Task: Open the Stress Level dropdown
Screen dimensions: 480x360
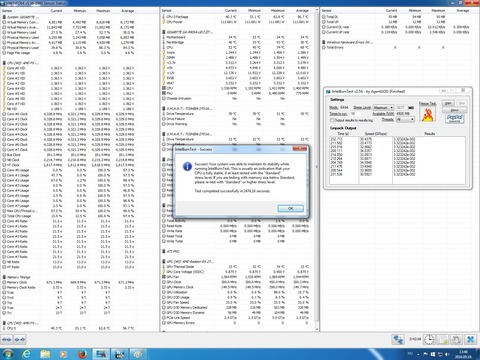Action: point(383,107)
